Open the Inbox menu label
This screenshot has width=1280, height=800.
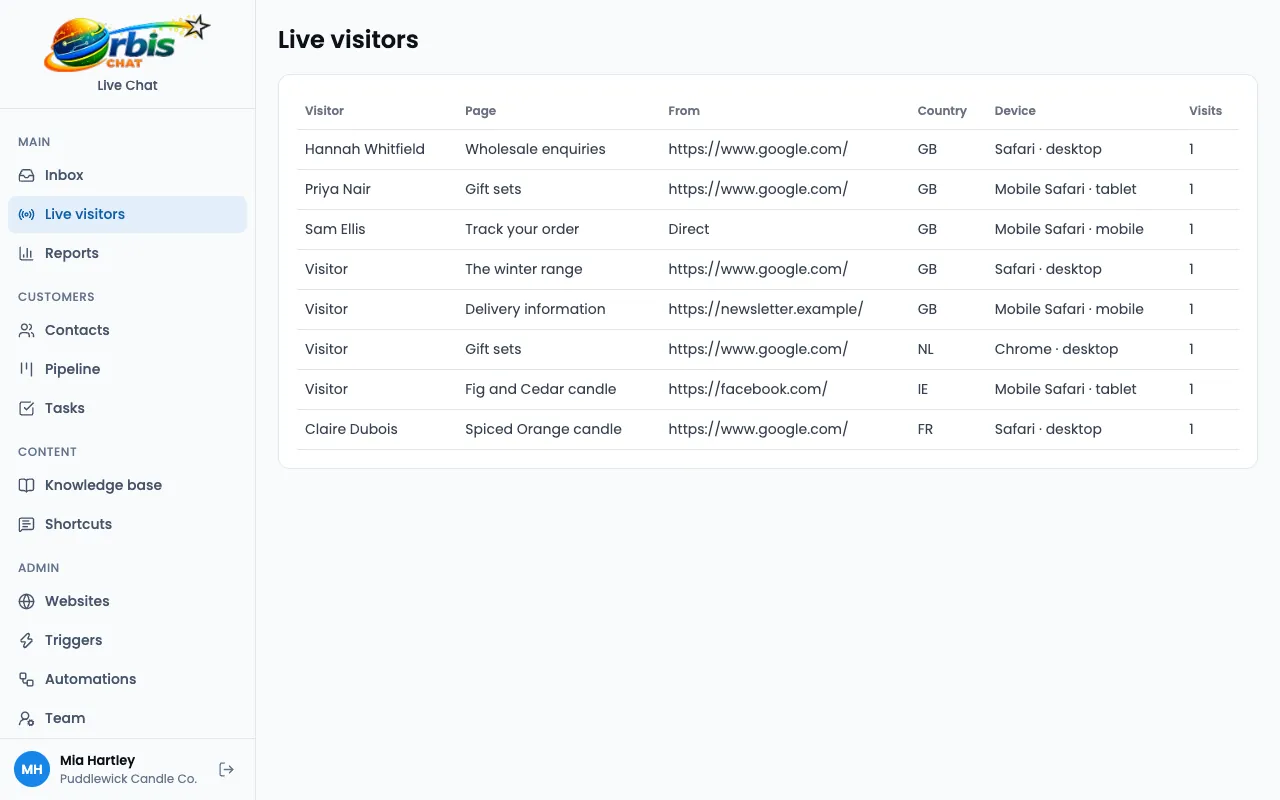point(64,175)
